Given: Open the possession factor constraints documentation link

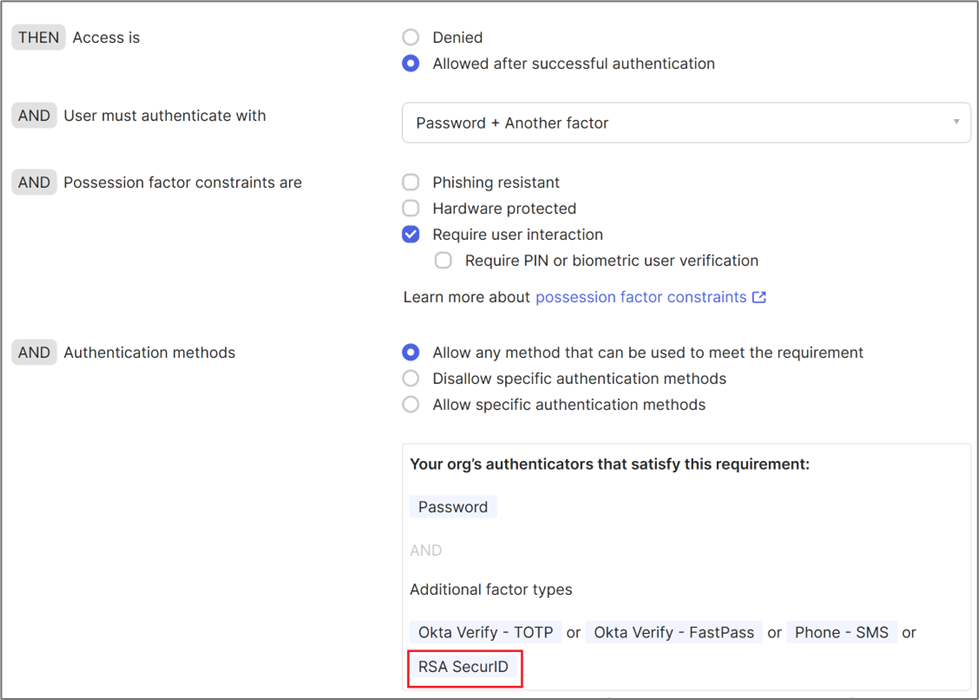Looking at the screenshot, I should (640, 297).
